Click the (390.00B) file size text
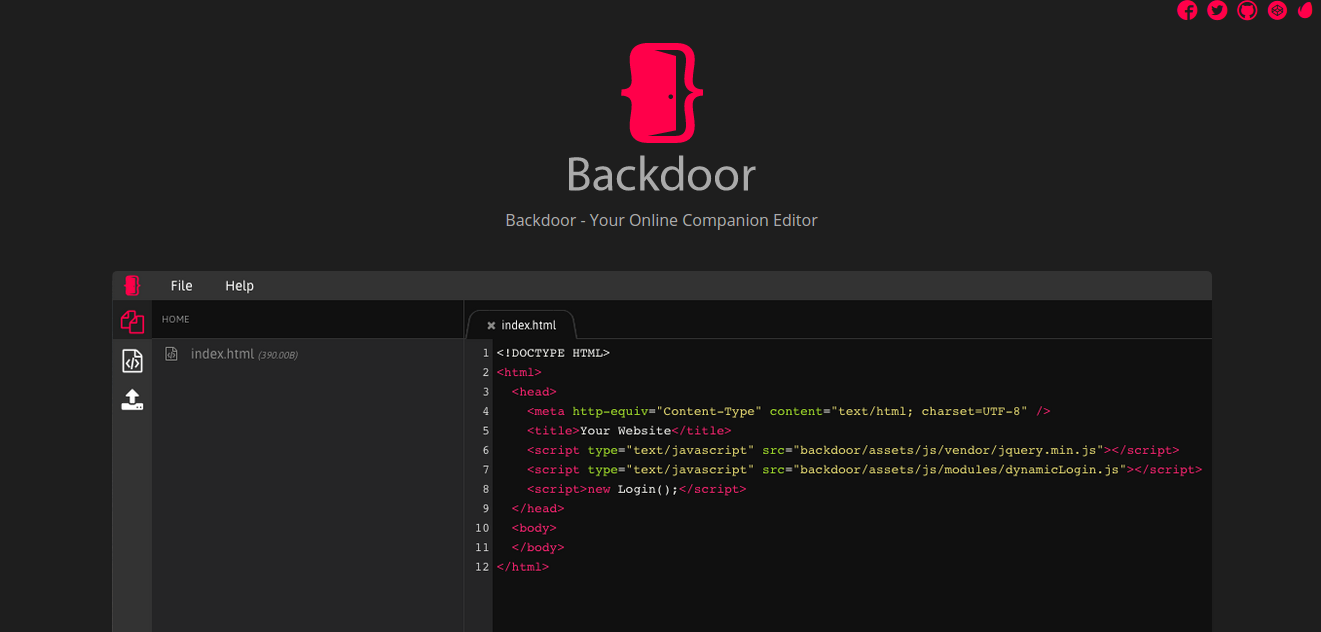Screen dimensions: 1321x632 278,355
